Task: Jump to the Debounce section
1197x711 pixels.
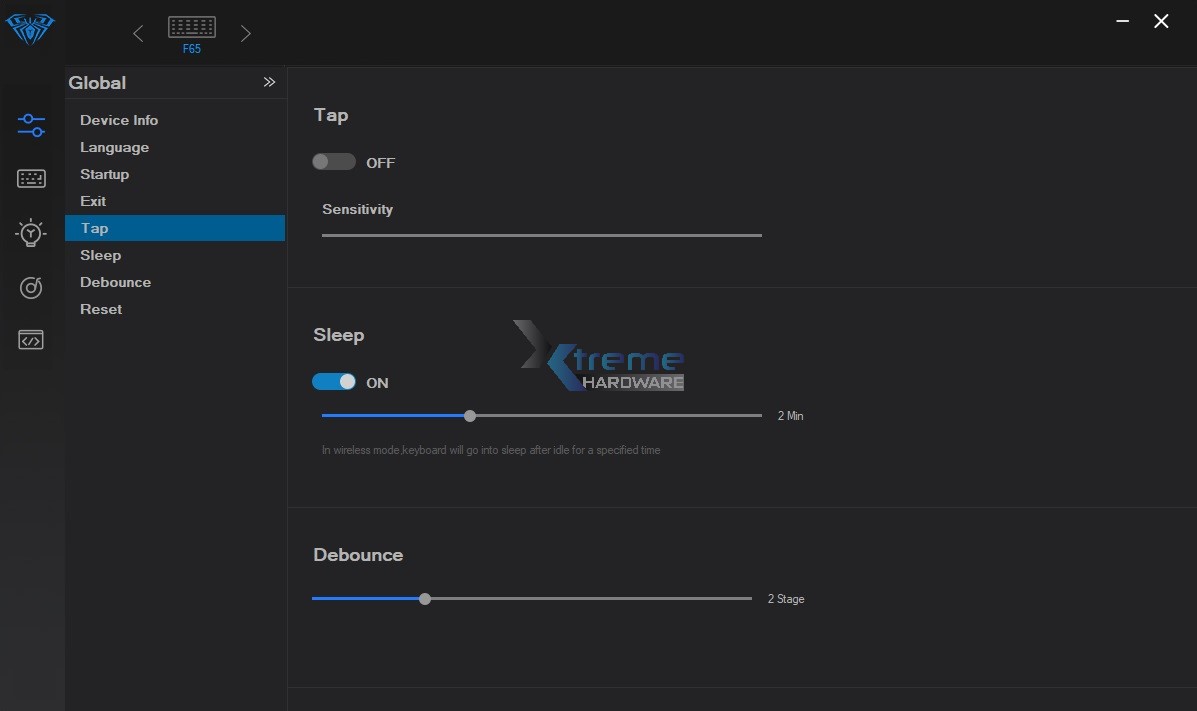Action: pos(115,282)
